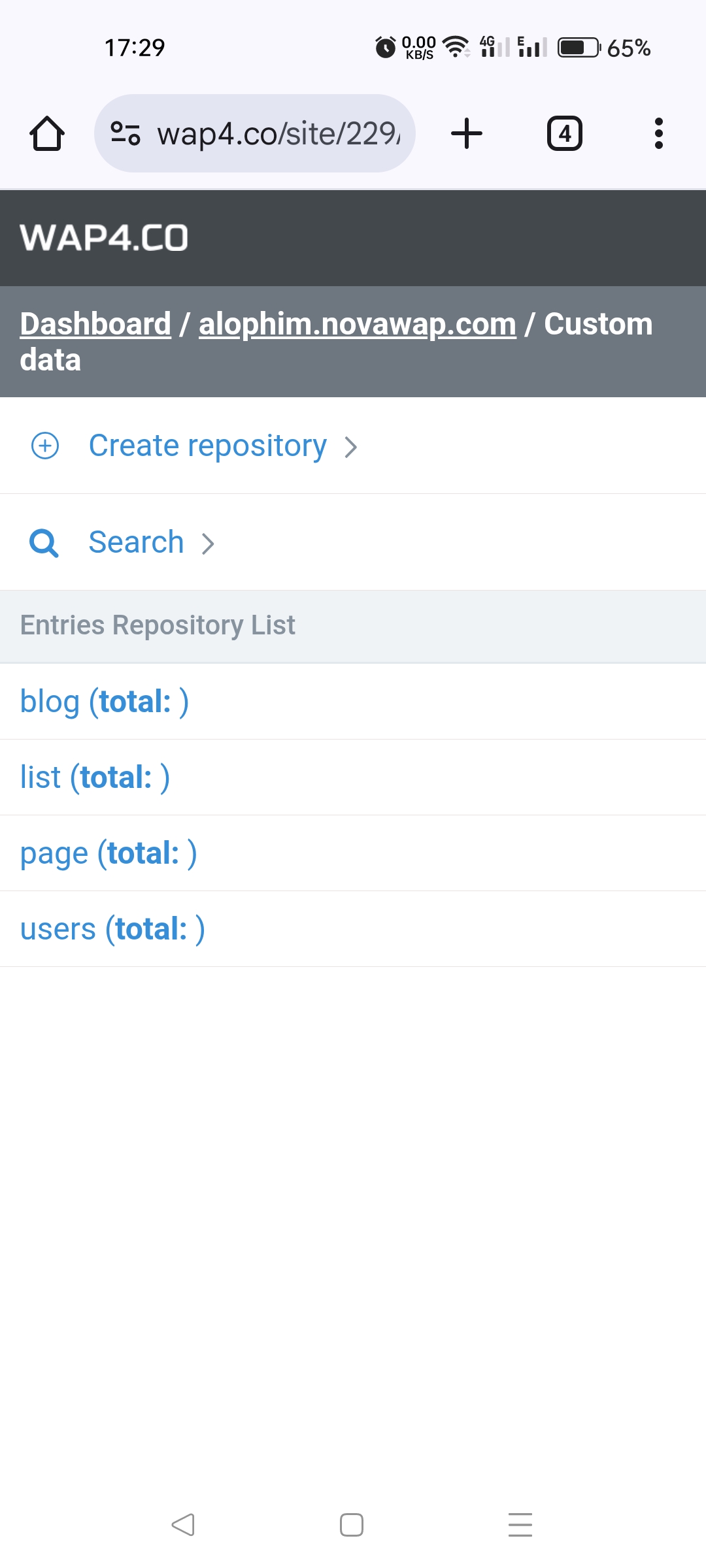Screen dimensions: 706x1568
Task: Expand the Search chevron arrow
Action: [208, 544]
